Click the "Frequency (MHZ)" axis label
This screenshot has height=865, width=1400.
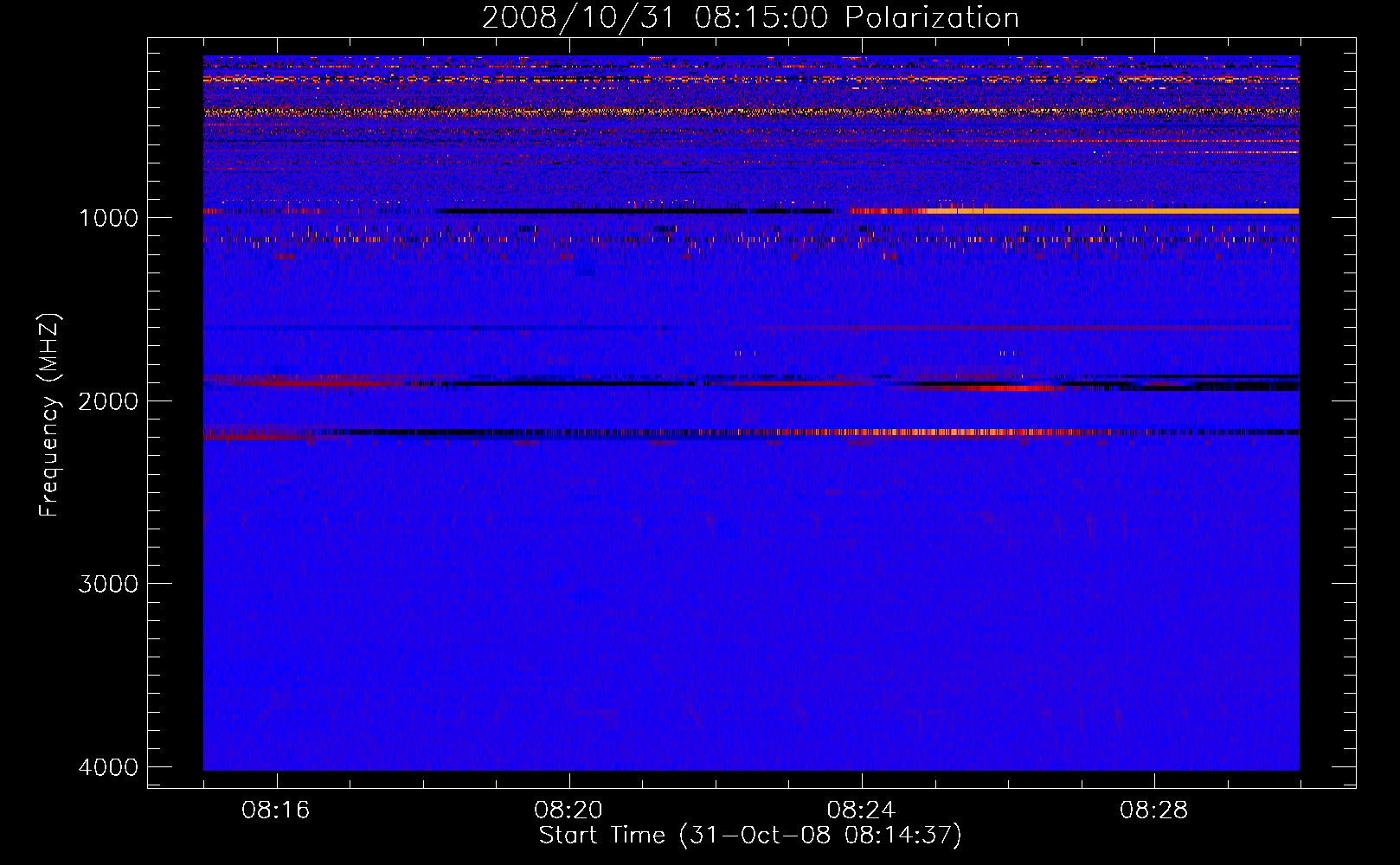(49, 414)
